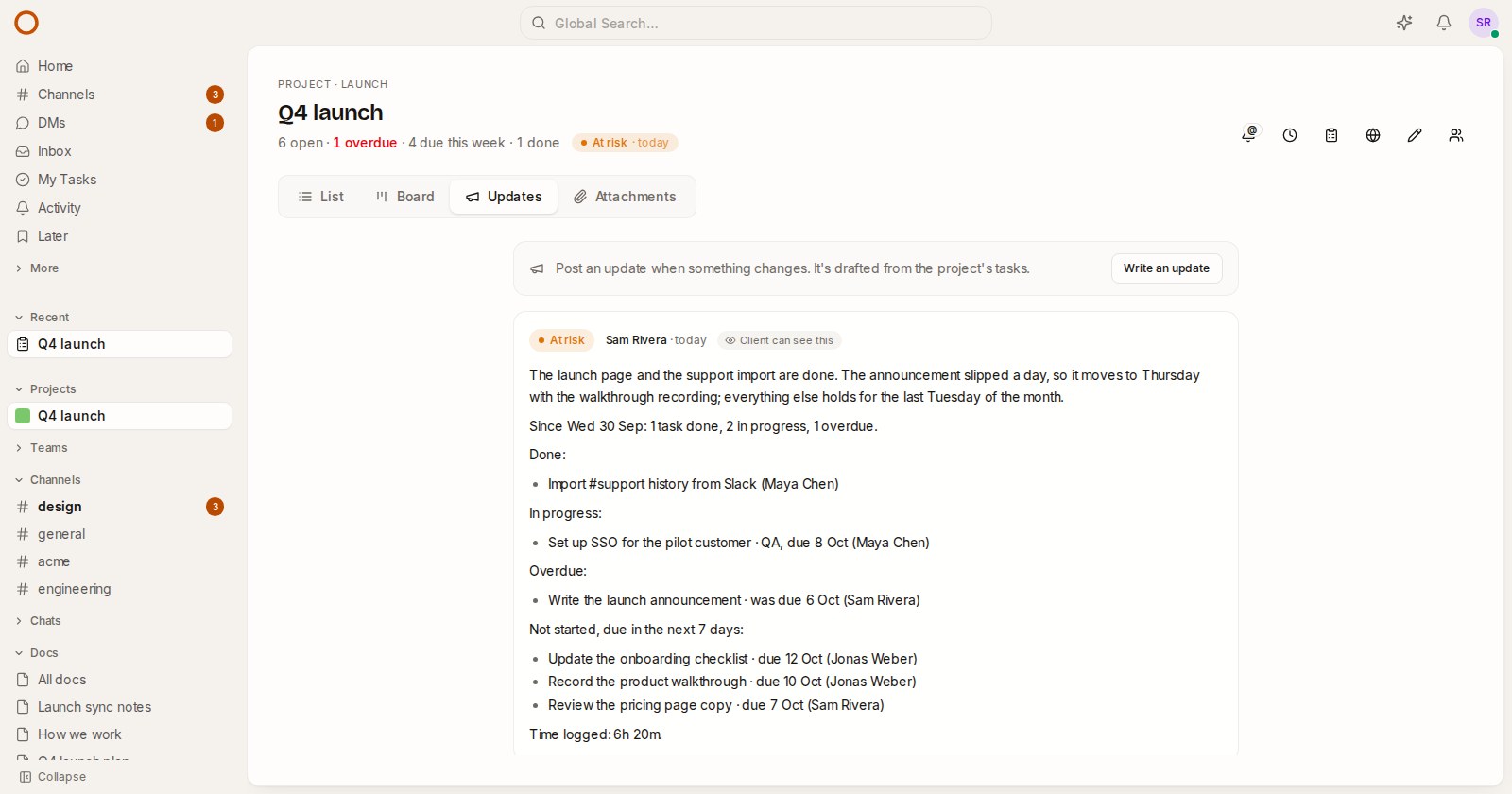
Task: Open the project mention notifications bell icon
Action: pos(1248,135)
